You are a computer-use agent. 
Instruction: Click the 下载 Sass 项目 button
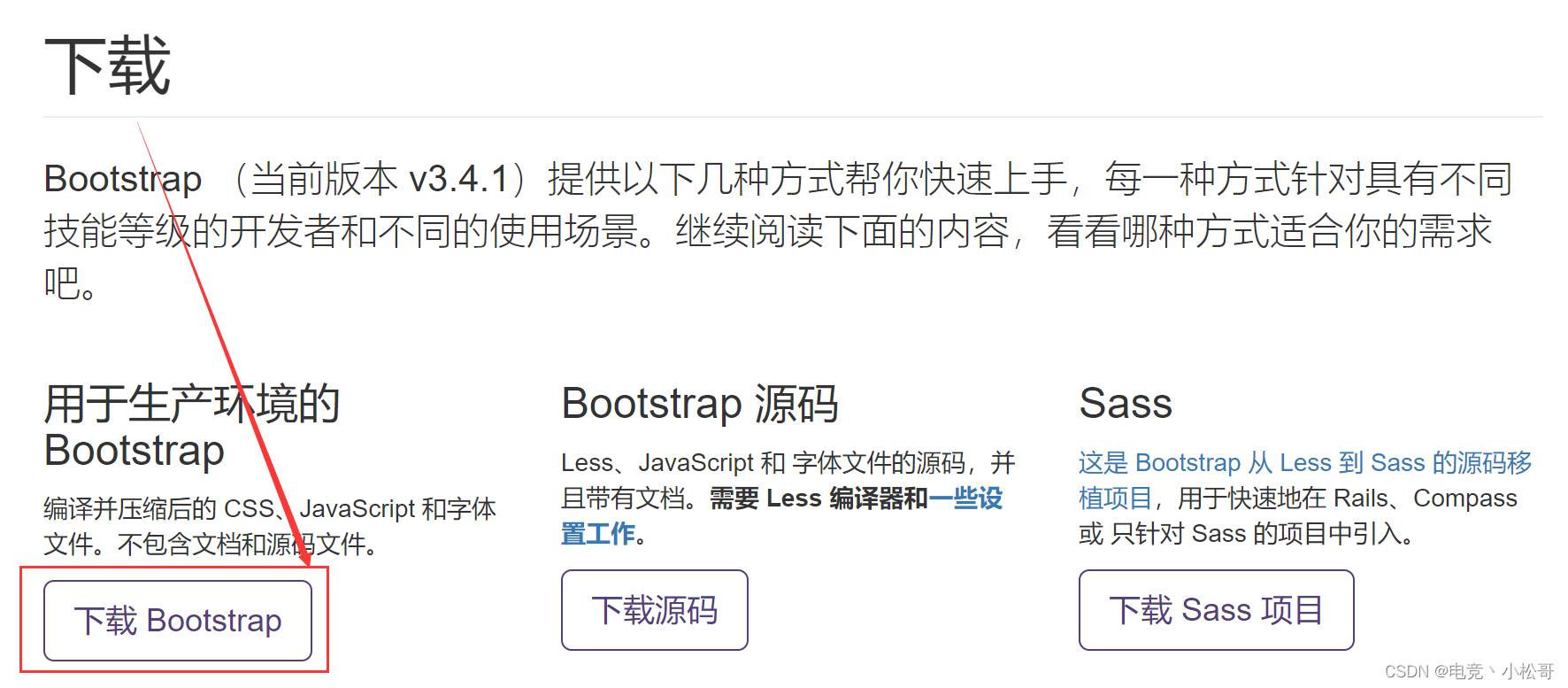point(1217,610)
